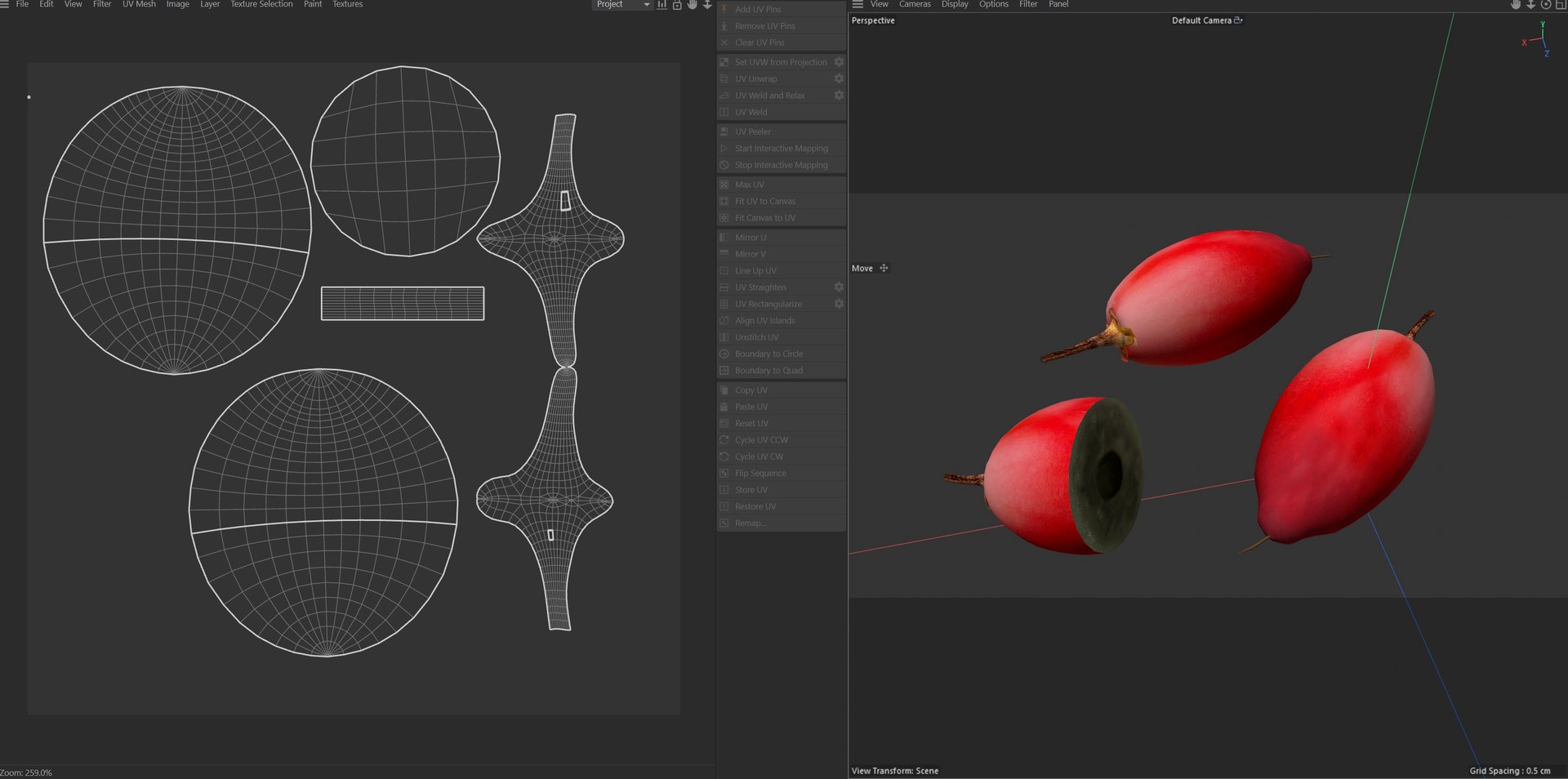Open the Cameras menu in viewport
Viewport: 1568px width, 779px height.
915,4
